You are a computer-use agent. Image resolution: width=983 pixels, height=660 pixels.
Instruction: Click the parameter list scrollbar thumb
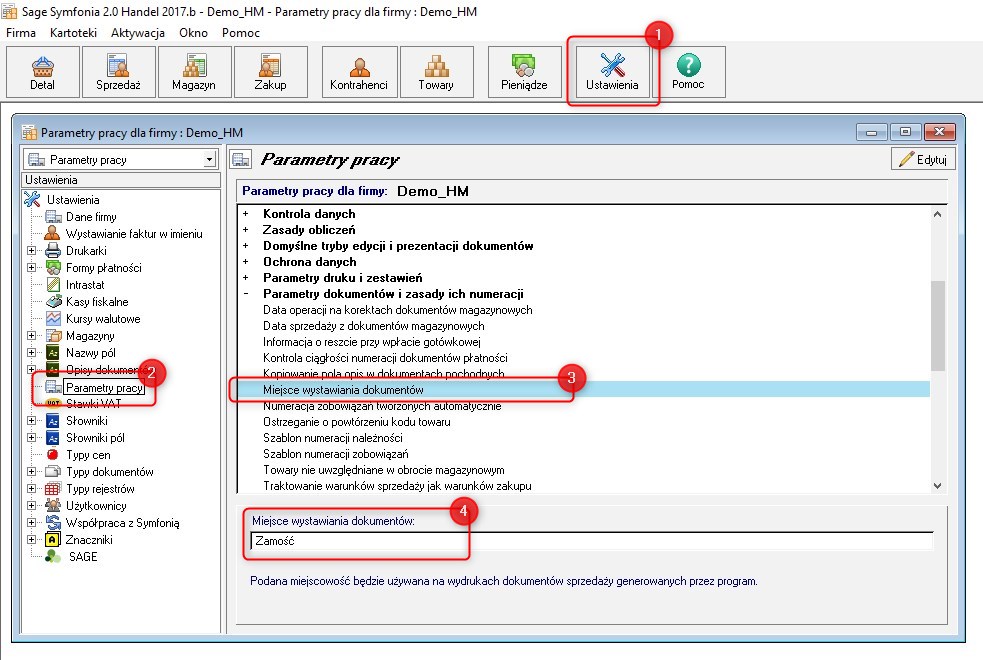pyautogui.click(x=937, y=326)
